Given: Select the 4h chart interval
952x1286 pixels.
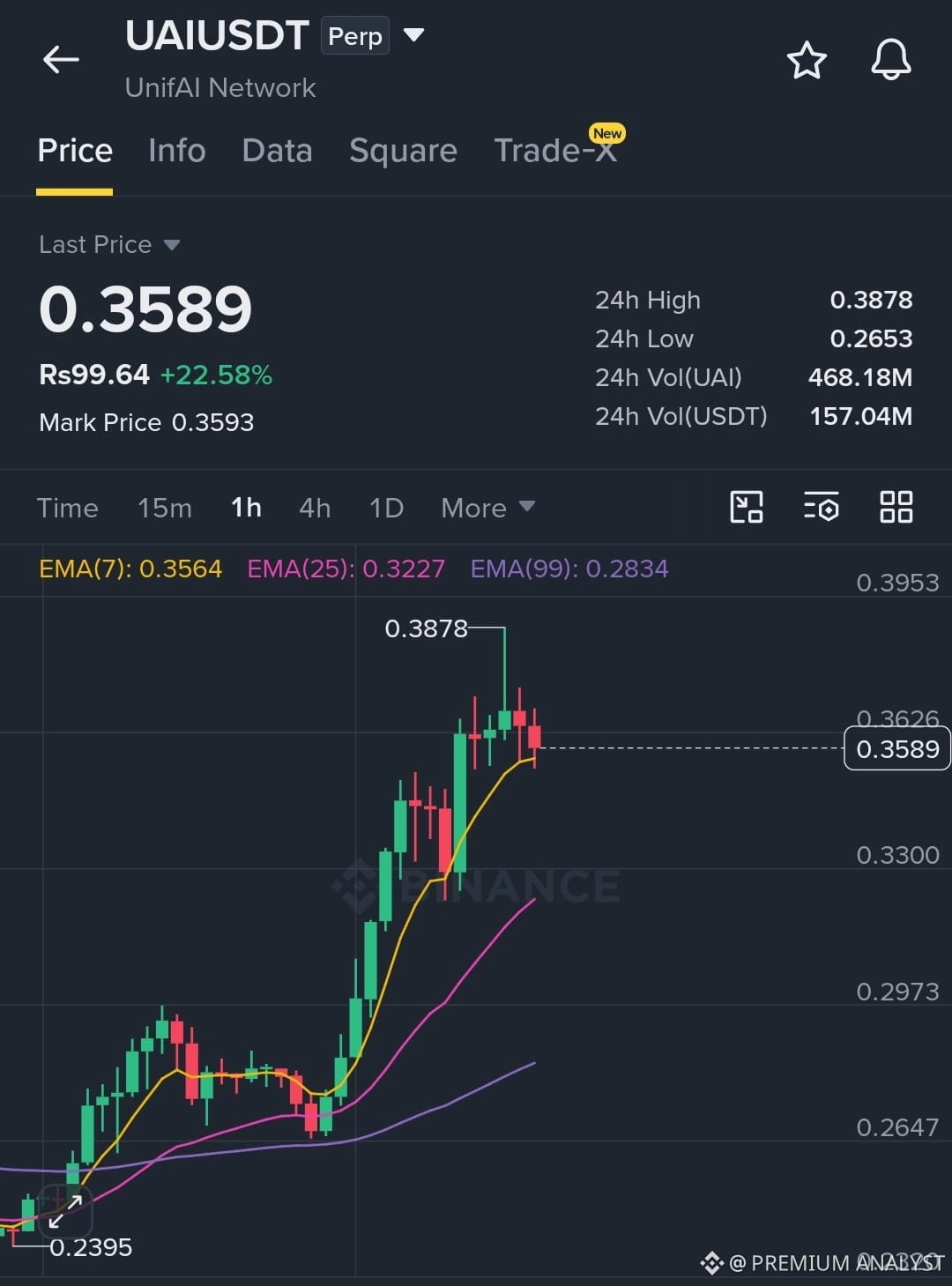Looking at the screenshot, I should point(315,508).
